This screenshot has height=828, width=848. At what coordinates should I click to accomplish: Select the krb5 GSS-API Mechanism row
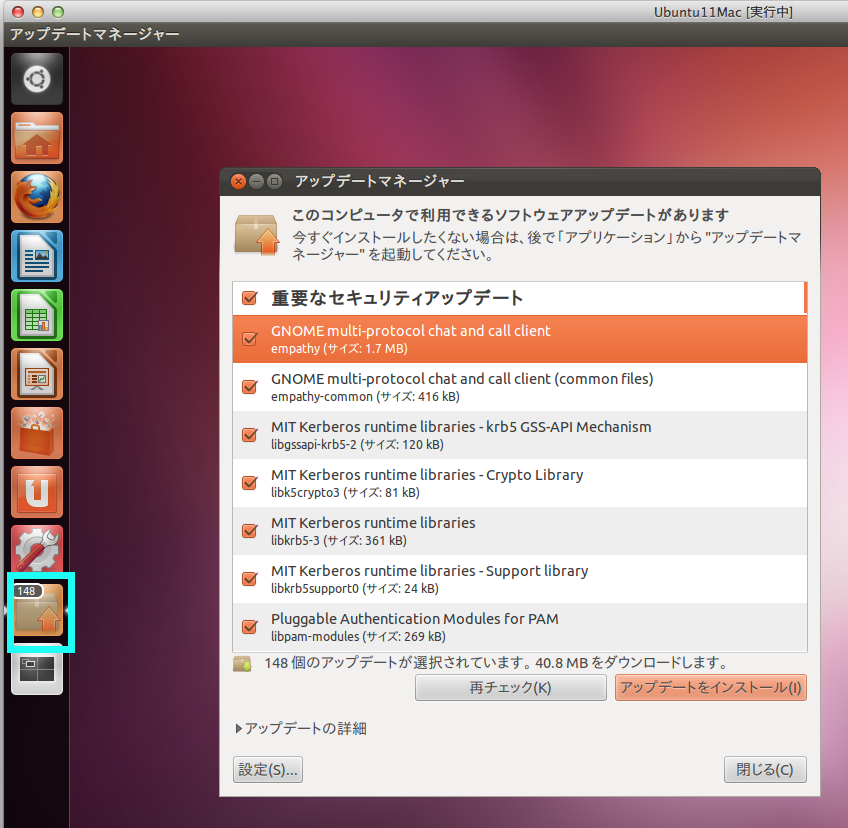tap(519, 435)
